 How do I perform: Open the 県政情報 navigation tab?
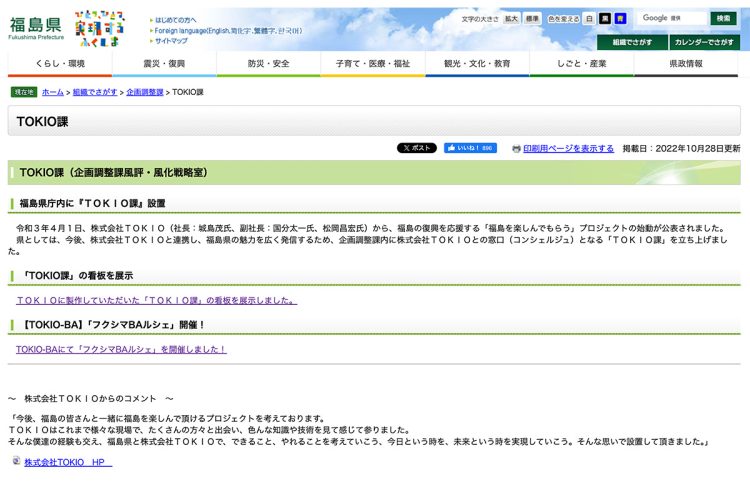coord(686,64)
